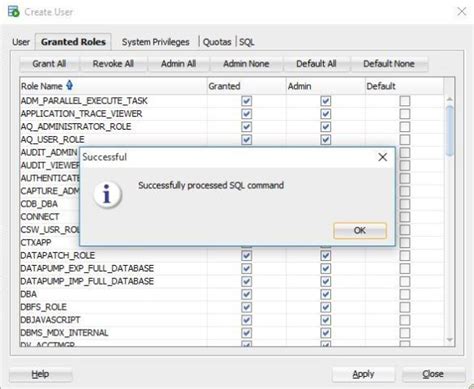
Task: Click the Revoke All button
Action: [113, 64]
